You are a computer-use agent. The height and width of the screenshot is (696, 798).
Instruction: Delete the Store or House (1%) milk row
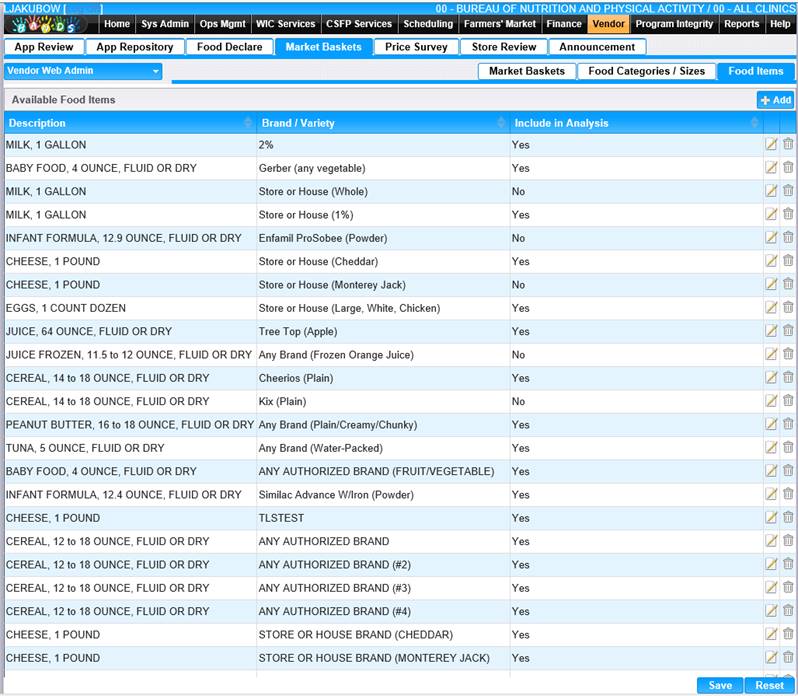click(788, 214)
